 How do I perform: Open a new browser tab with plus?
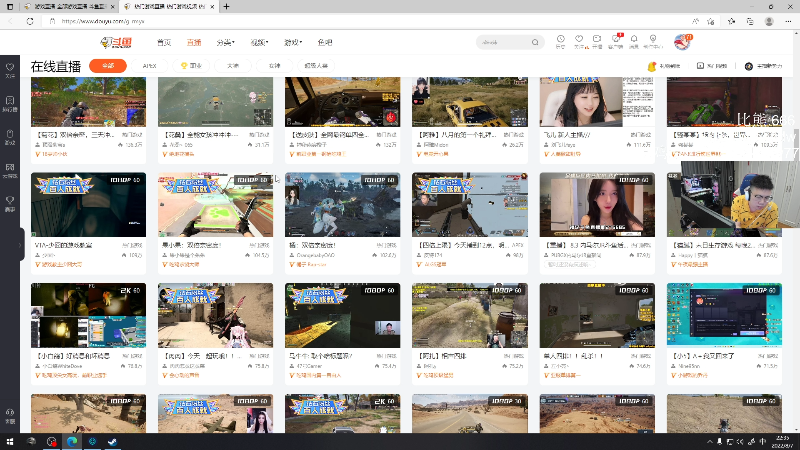point(226,7)
